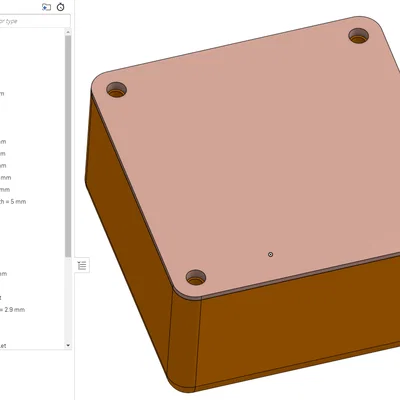
Task: Click the small point marker on lid face
Action: coord(270,254)
